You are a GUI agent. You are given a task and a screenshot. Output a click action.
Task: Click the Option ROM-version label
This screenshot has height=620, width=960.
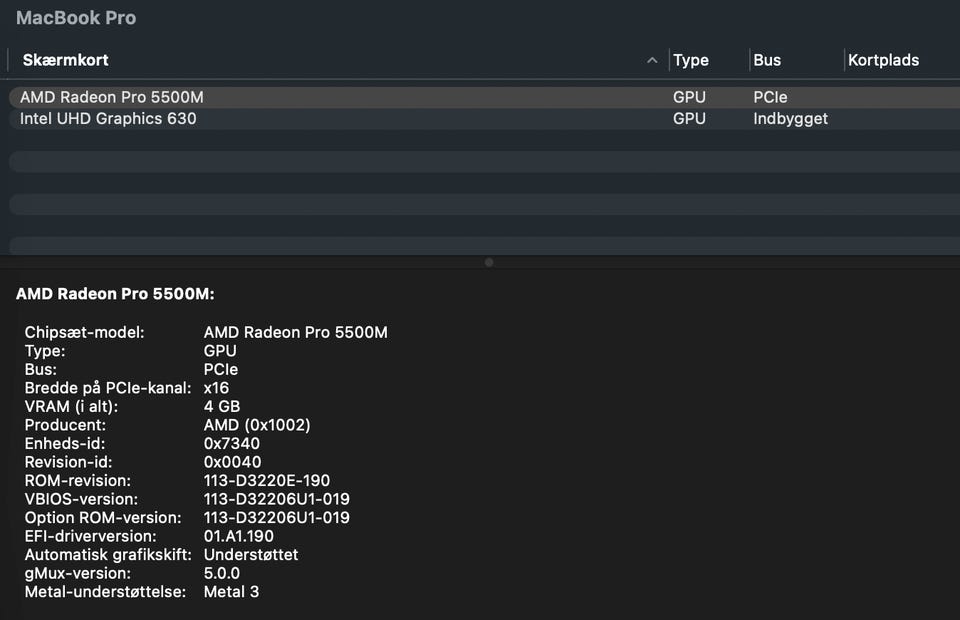click(x=103, y=518)
